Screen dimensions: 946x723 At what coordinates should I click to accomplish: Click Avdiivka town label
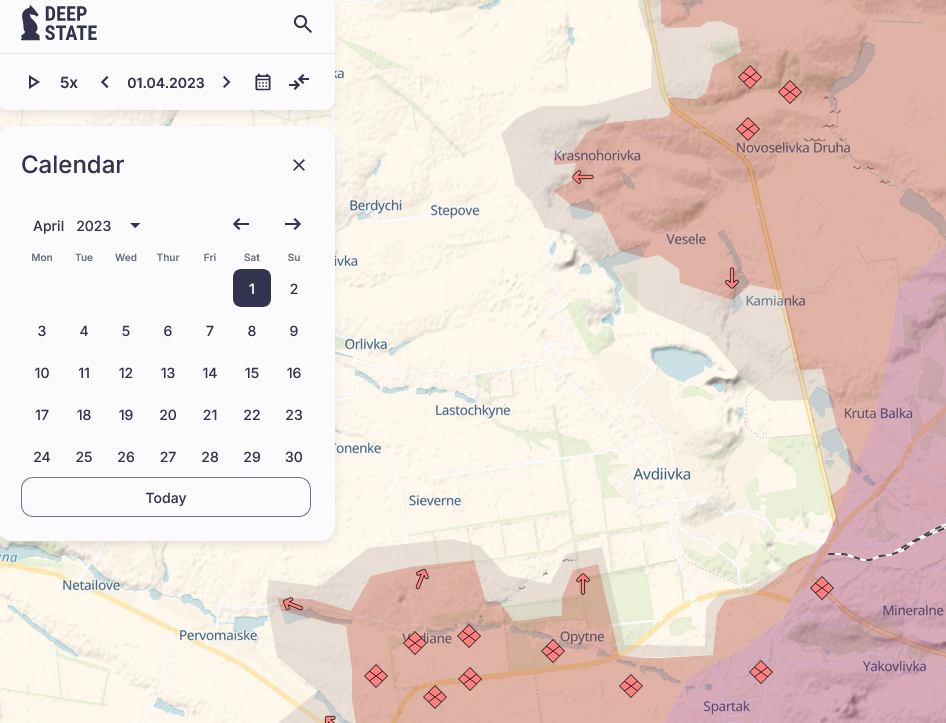pos(662,474)
